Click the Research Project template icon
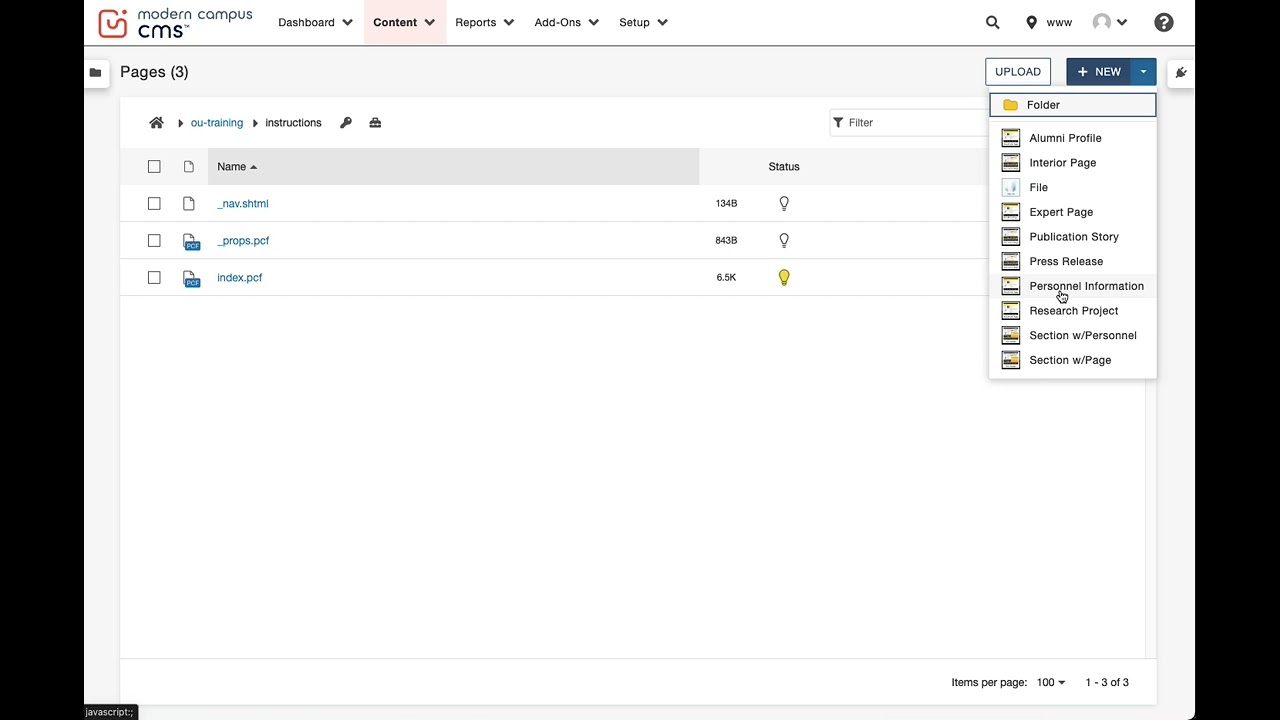The width and height of the screenshot is (1280, 720). [x=1011, y=310]
